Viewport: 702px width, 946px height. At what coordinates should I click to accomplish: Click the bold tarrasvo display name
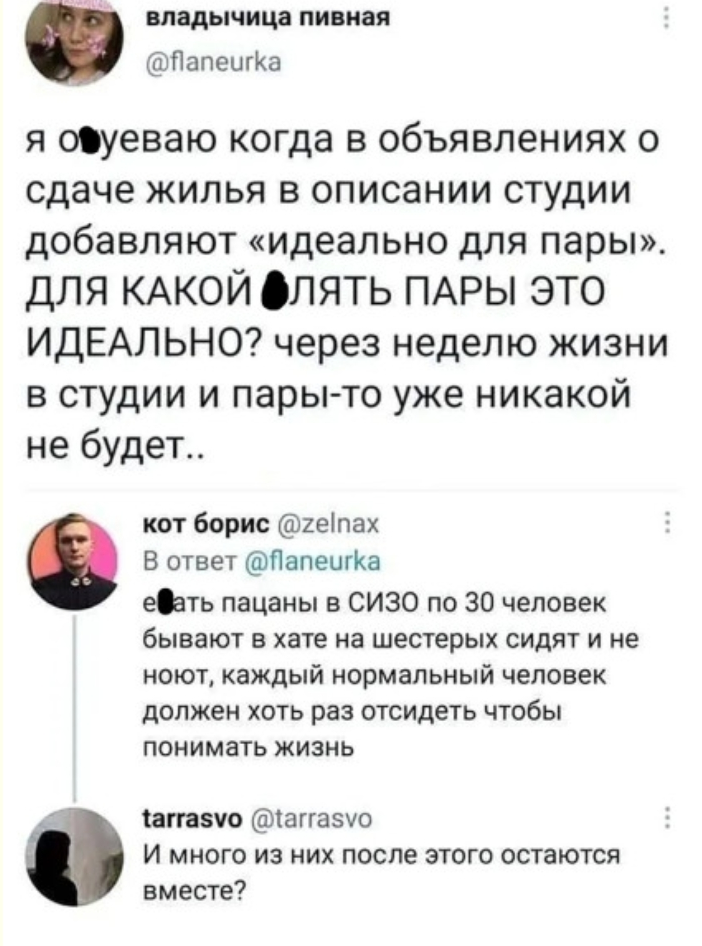pyautogui.click(x=192, y=819)
